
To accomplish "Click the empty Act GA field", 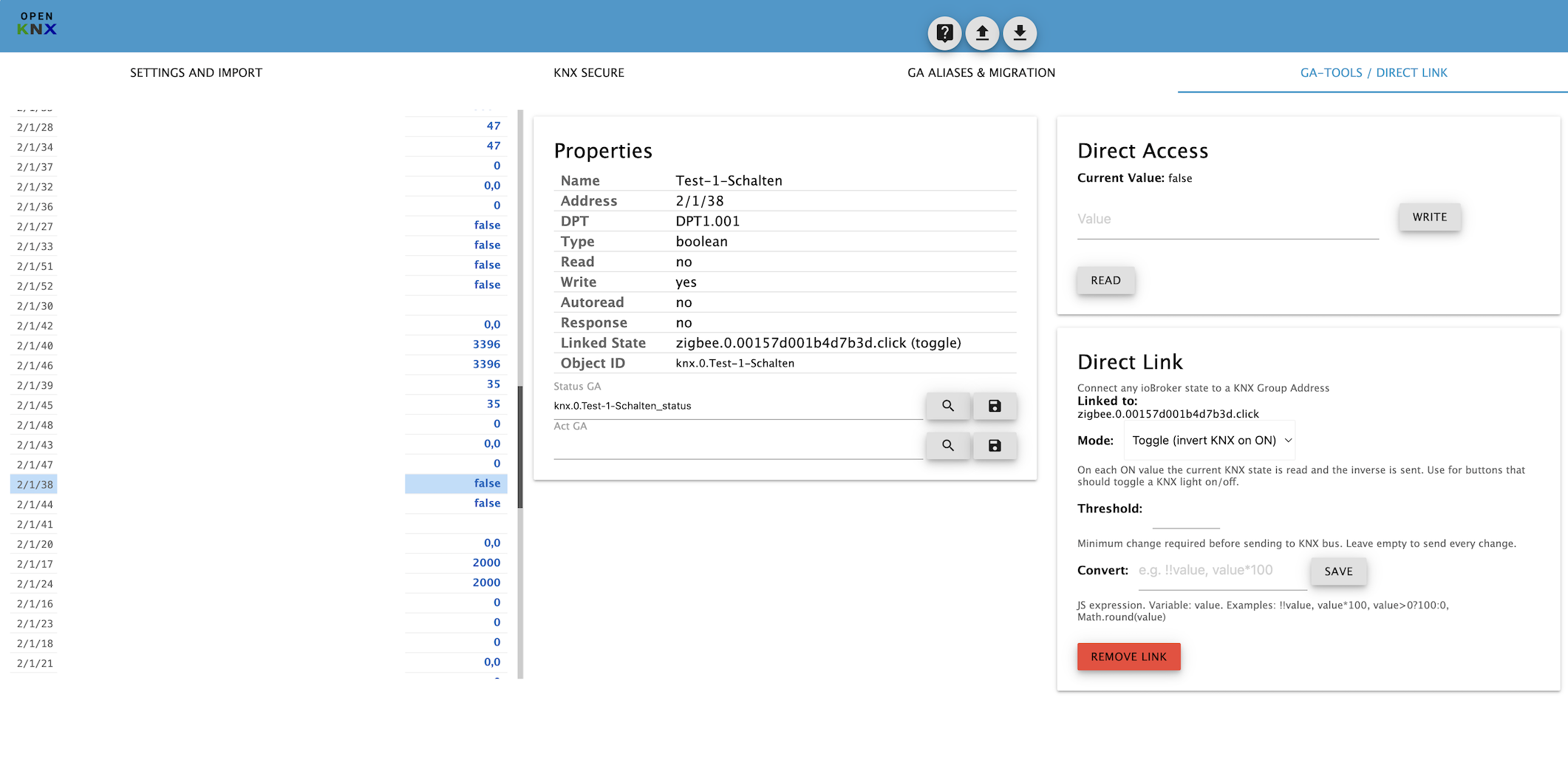I will coord(737,446).
